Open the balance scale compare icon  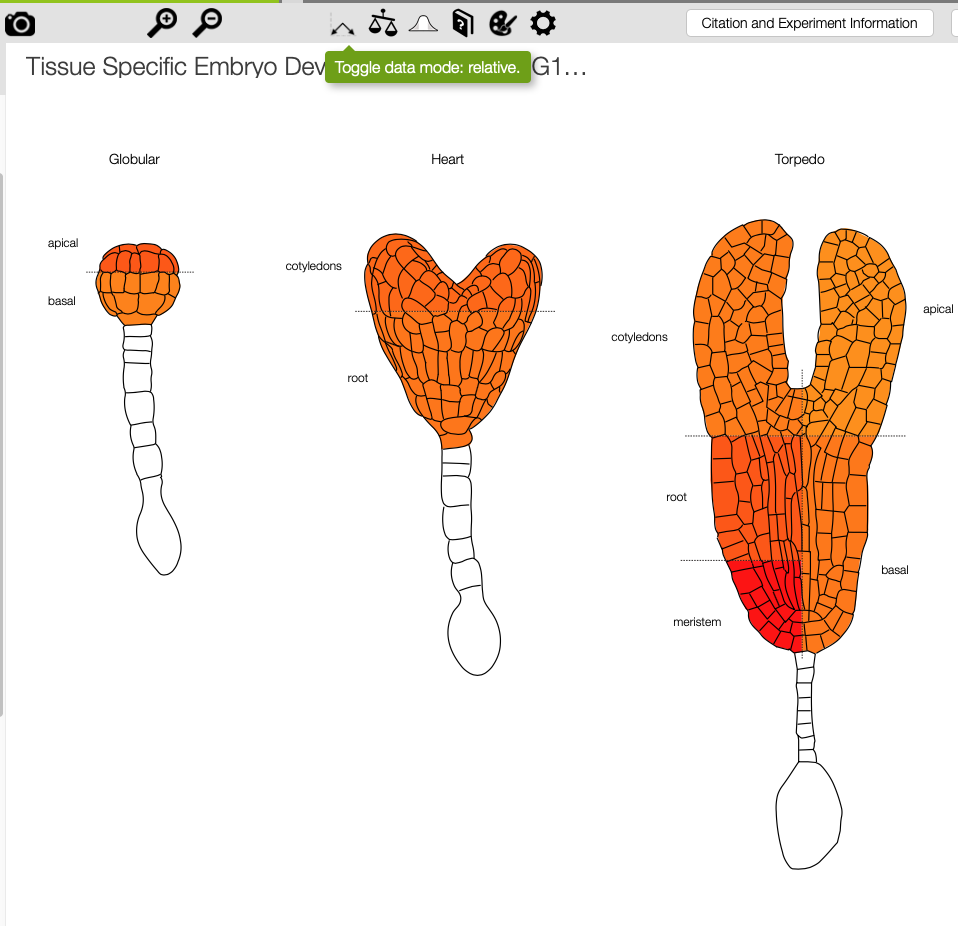tap(383, 23)
